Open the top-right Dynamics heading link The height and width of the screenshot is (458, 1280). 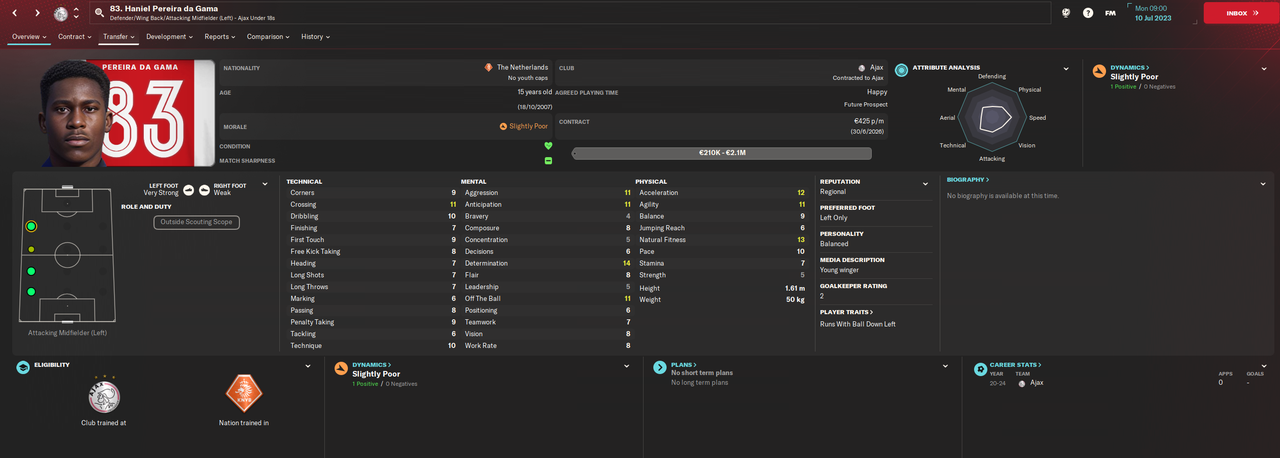[1130, 67]
